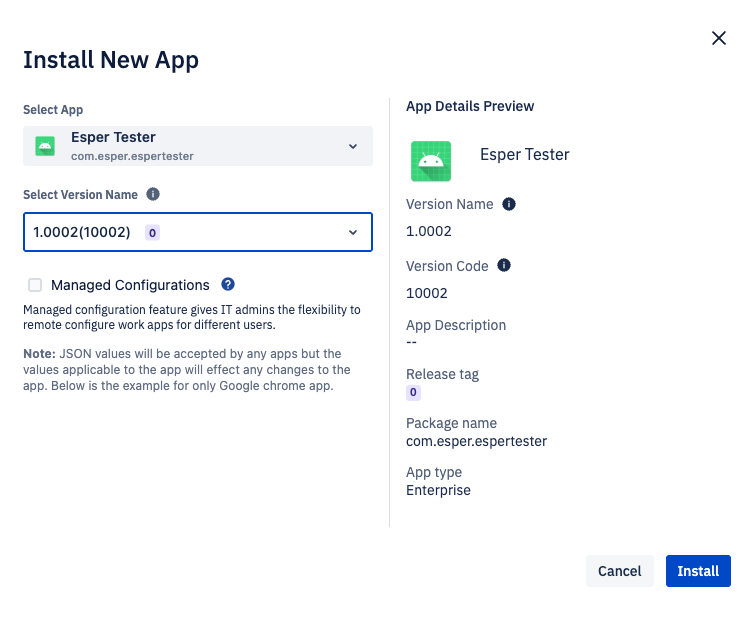Image resolution: width=754 pixels, height=621 pixels.
Task: Open the Managed Configurations help icon
Action: [x=228, y=284]
